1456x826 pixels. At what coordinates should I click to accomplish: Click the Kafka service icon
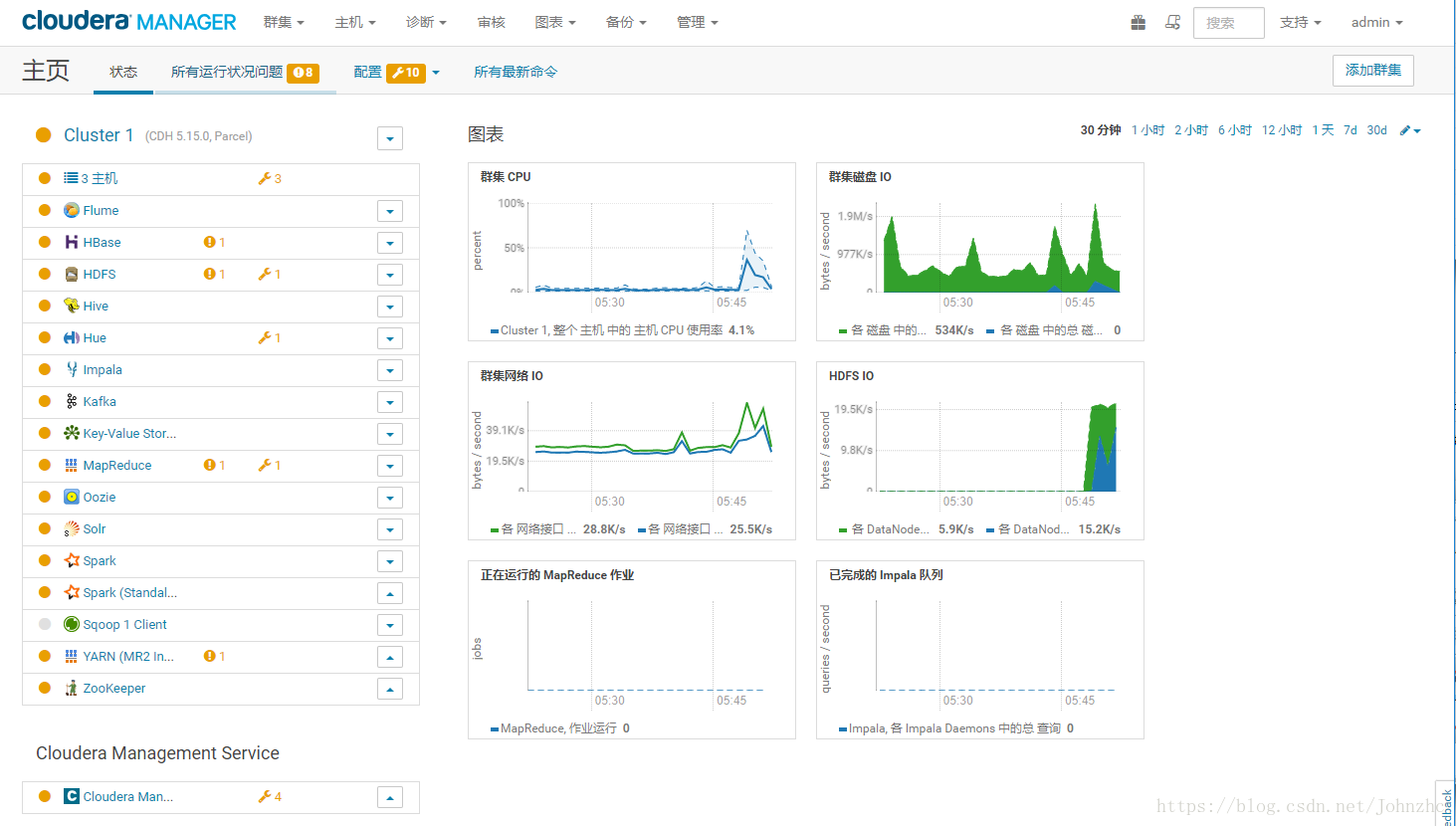click(72, 401)
